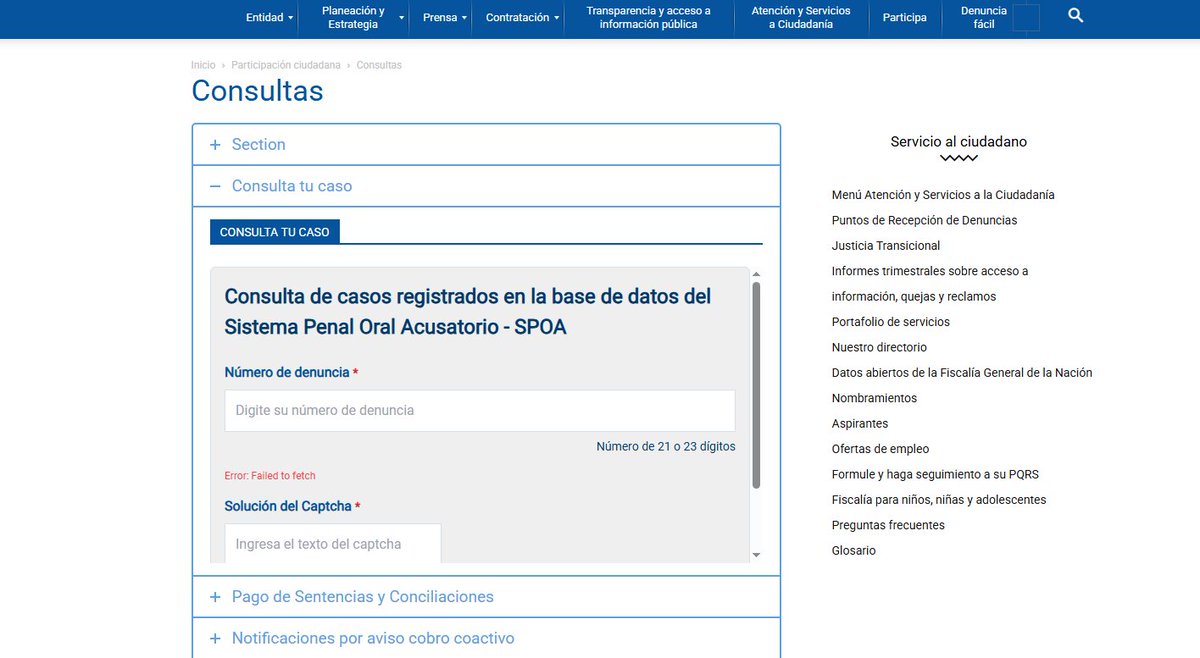Open the Justicia Transicional link

pos(886,246)
